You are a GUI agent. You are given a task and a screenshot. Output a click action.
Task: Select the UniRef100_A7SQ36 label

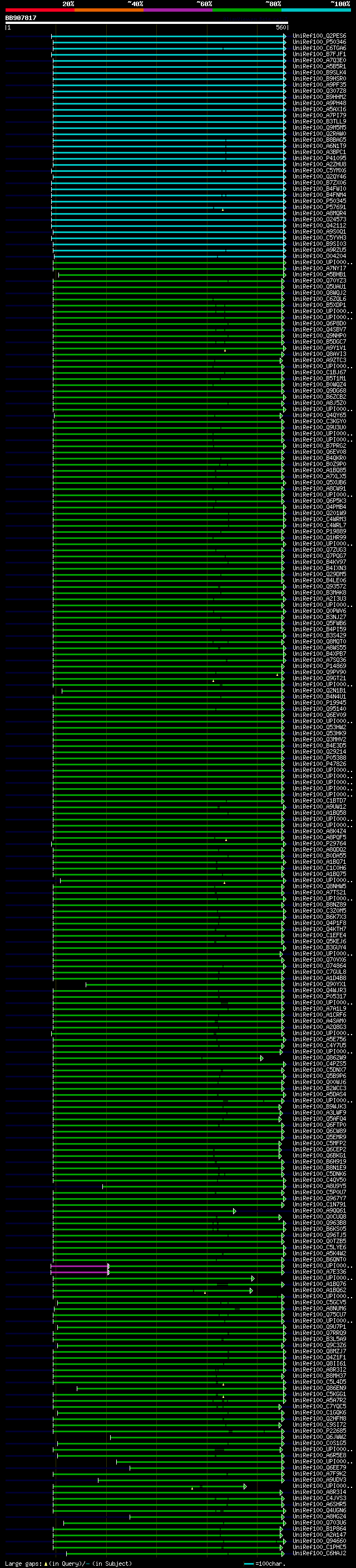pyautogui.click(x=319, y=660)
